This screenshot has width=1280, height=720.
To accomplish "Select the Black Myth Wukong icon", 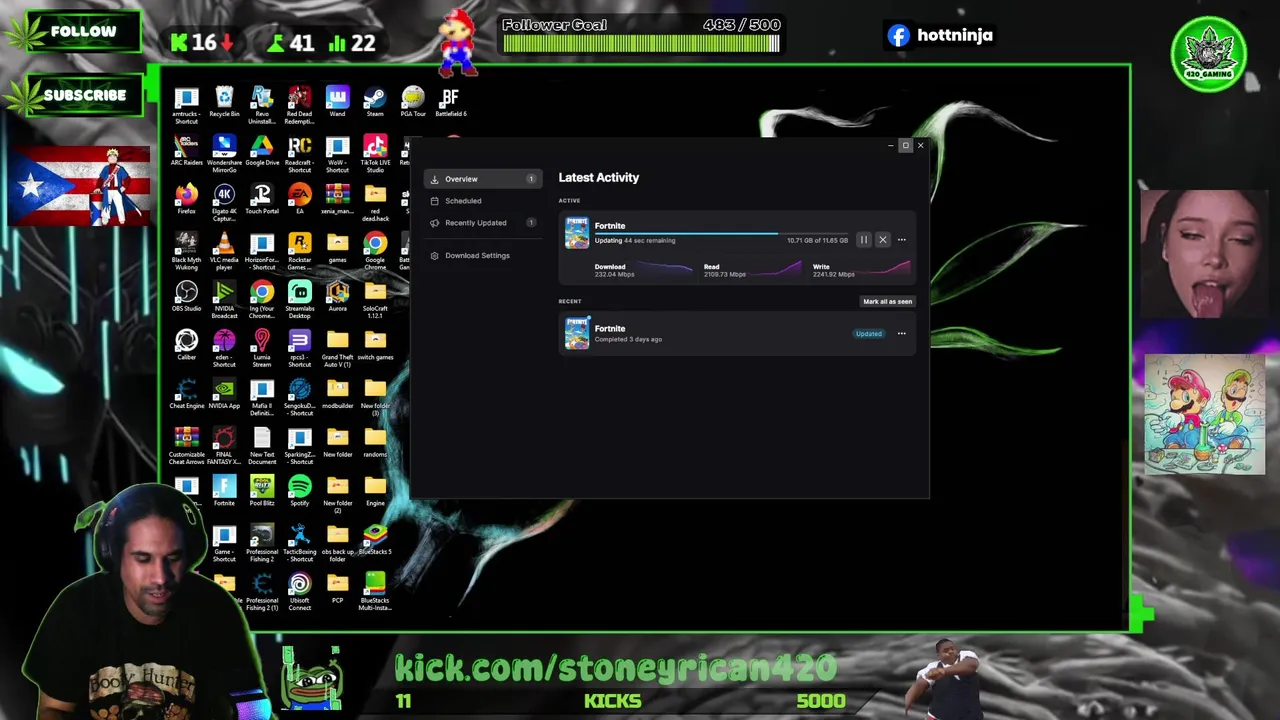I will [x=186, y=251].
